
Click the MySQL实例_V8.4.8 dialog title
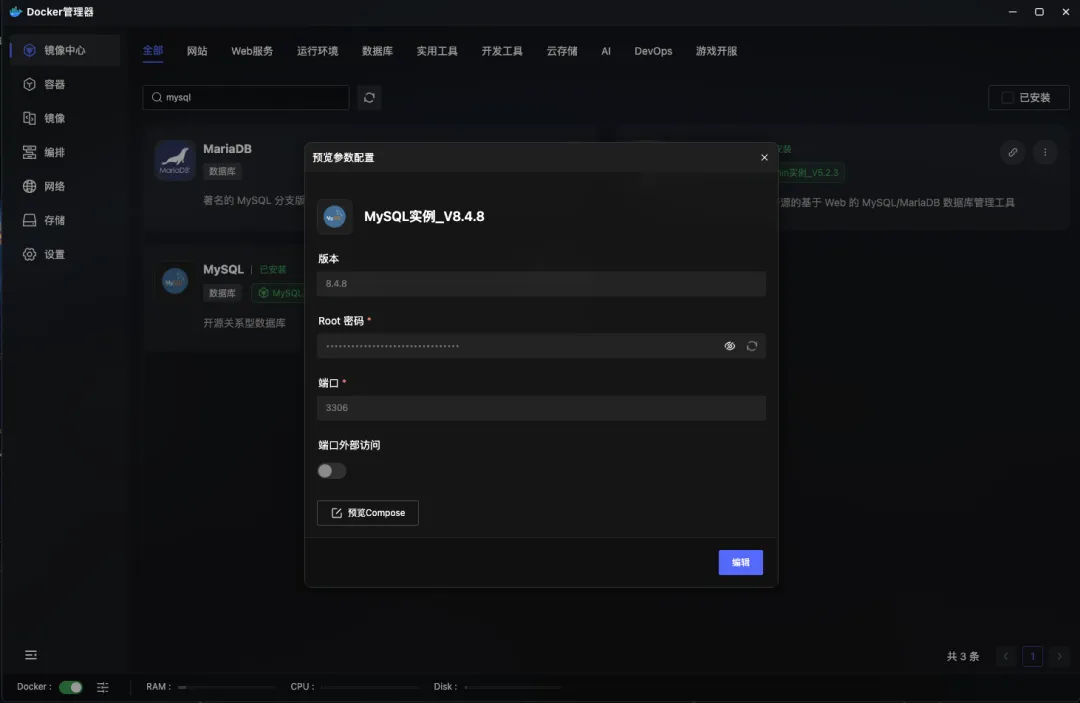tap(424, 216)
